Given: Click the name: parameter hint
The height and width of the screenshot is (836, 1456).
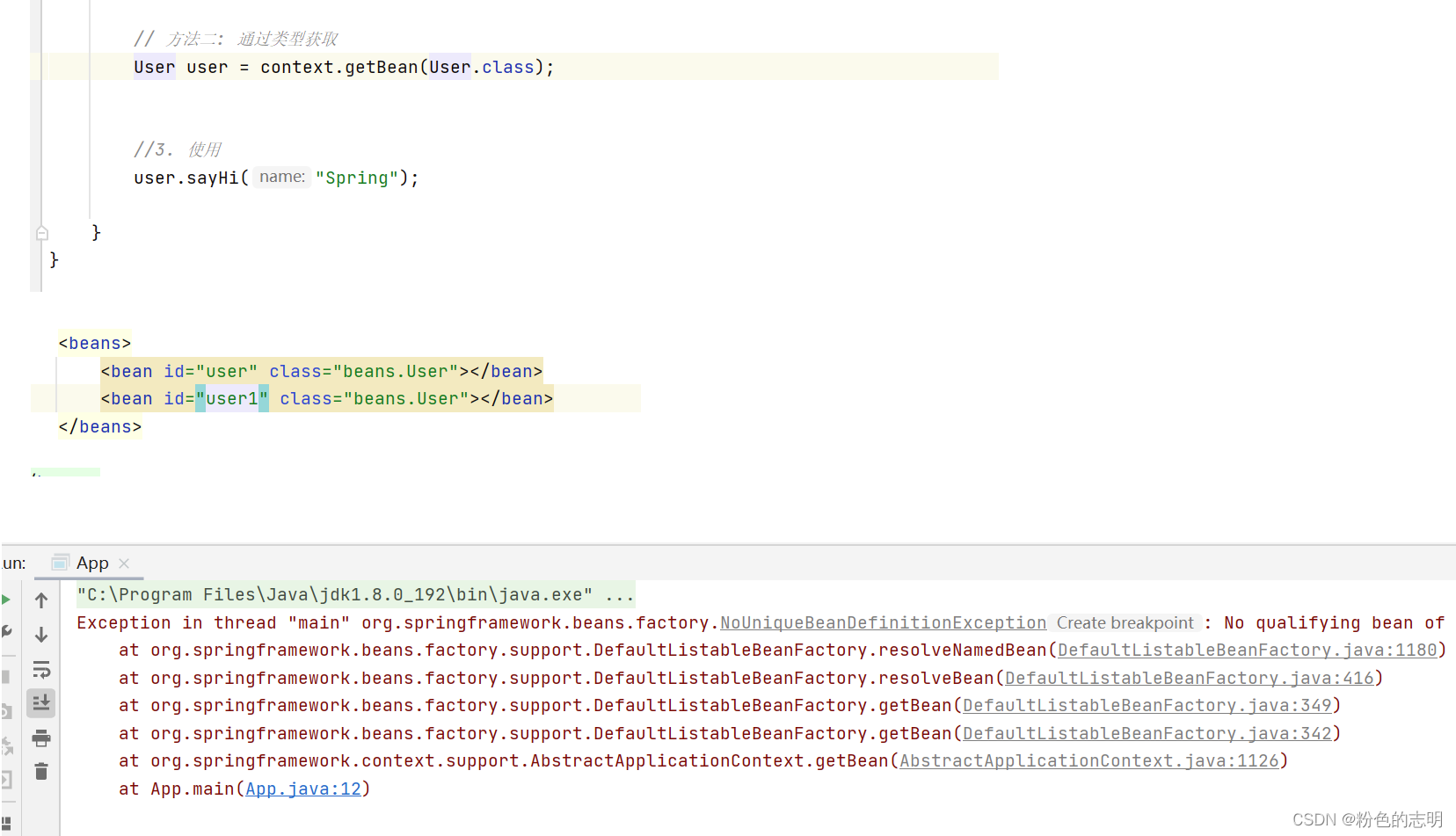Looking at the screenshot, I should click(x=282, y=178).
